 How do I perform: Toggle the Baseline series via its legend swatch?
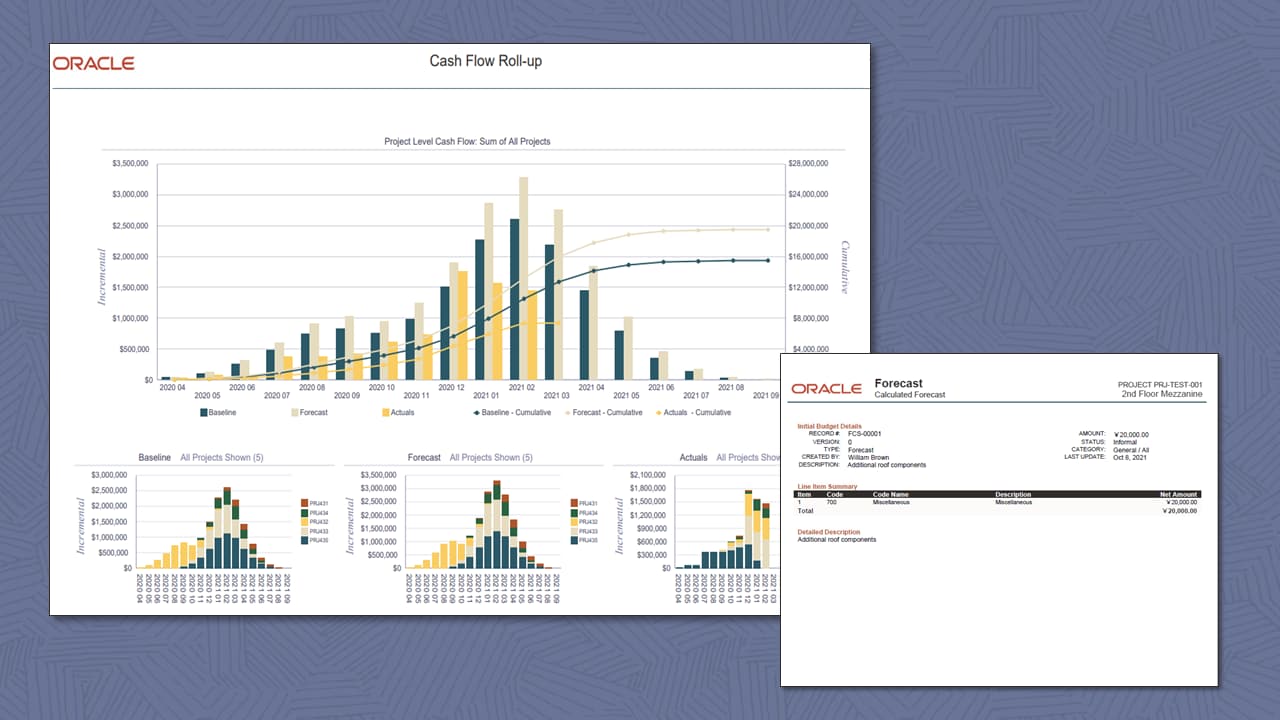coord(206,412)
